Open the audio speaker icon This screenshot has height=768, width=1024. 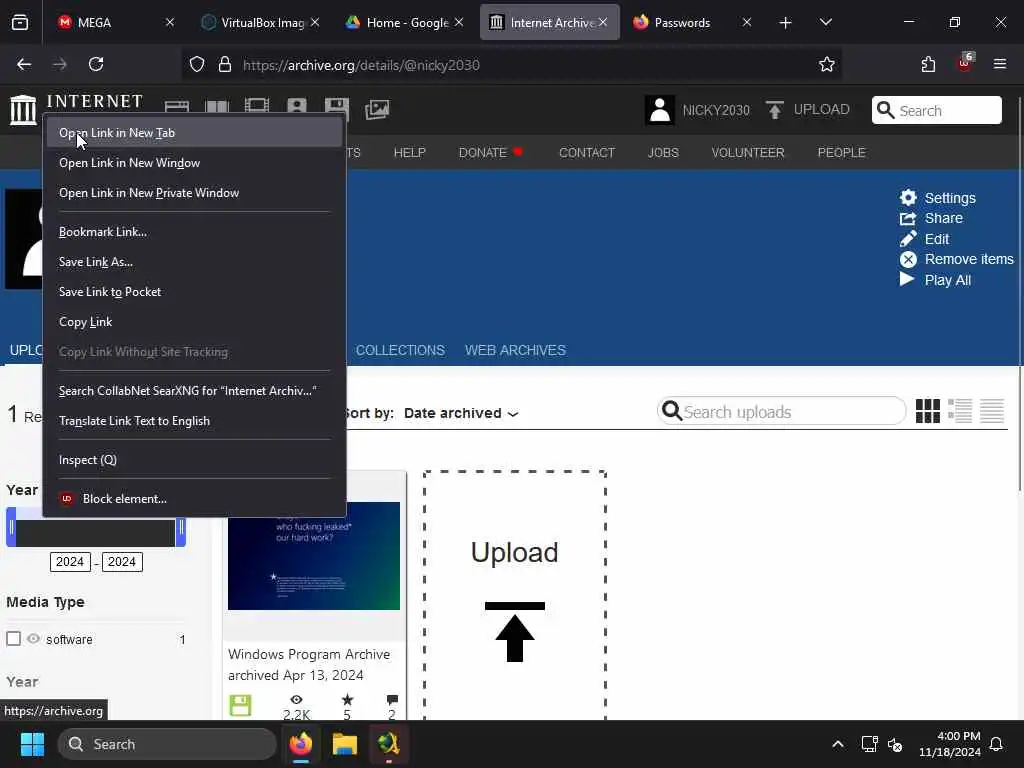pyautogui.click(x=297, y=108)
